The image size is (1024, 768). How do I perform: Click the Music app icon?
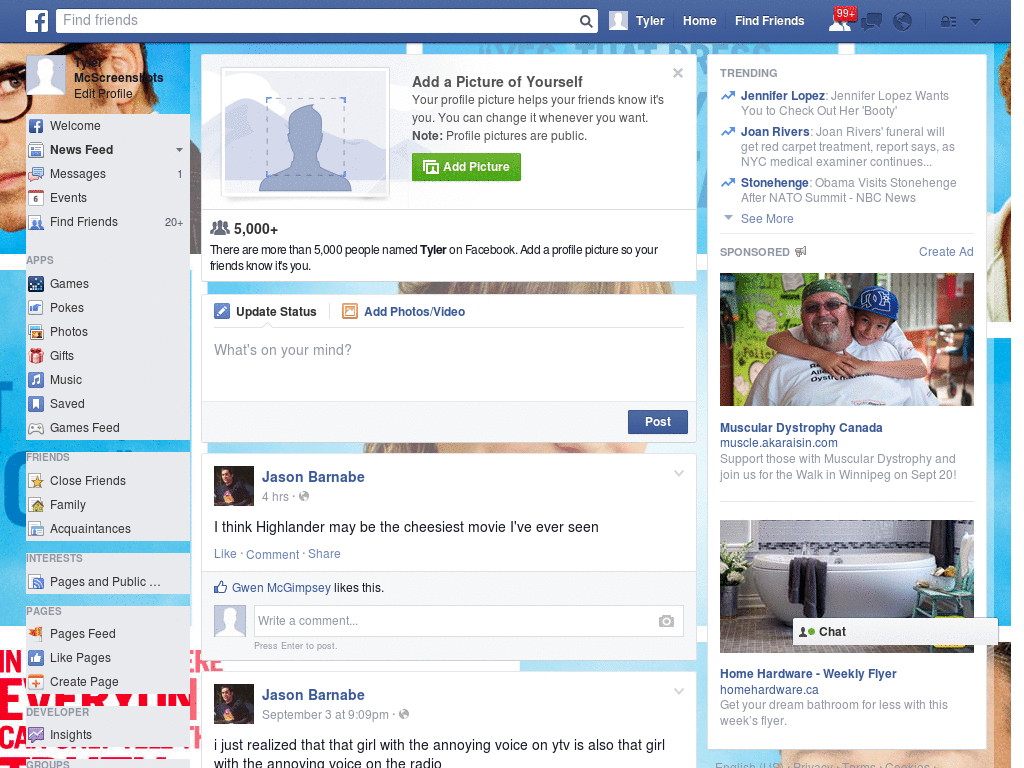pos(36,380)
